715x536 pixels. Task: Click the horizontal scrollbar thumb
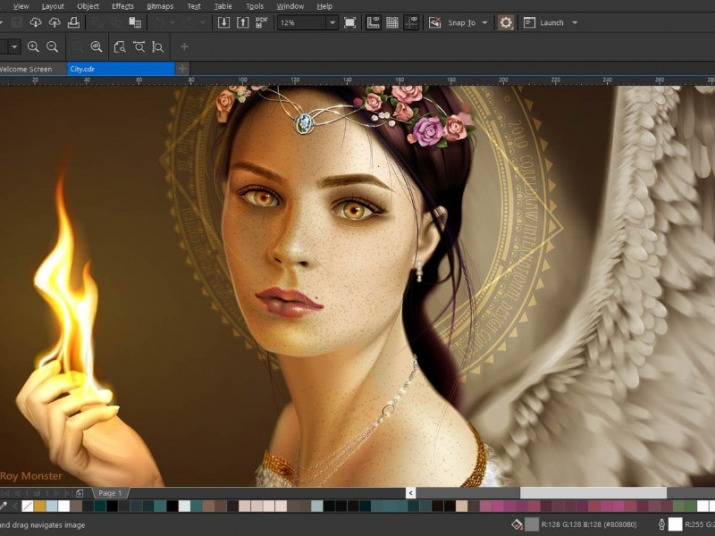pyautogui.click(x=592, y=493)
